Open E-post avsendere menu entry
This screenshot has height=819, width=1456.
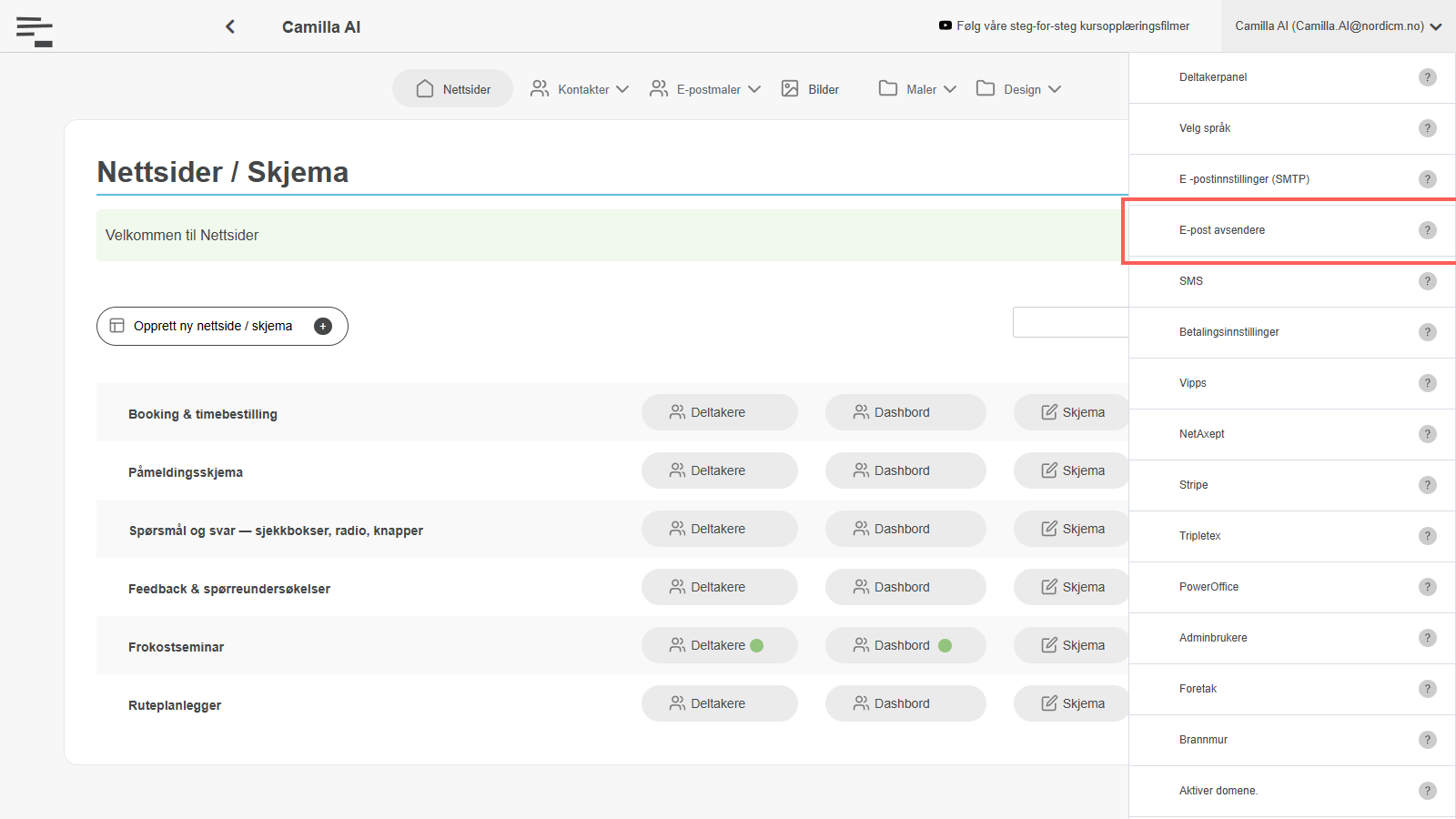click(x=1292, y=230)
